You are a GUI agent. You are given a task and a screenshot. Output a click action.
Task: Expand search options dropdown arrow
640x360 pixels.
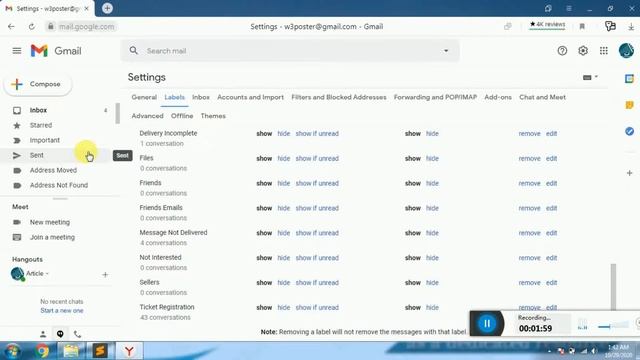point(446,51)
